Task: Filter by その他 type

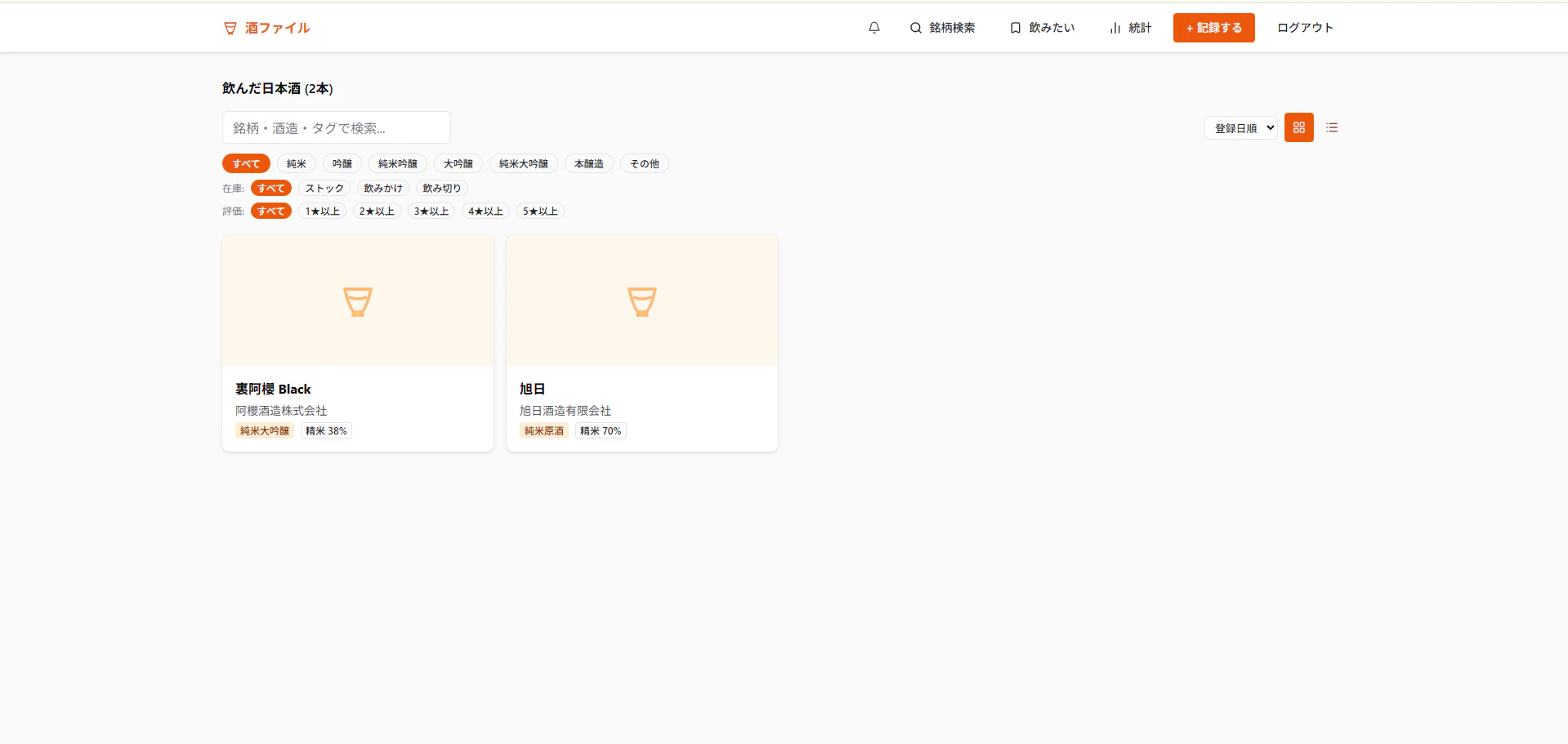Action: 645,163
